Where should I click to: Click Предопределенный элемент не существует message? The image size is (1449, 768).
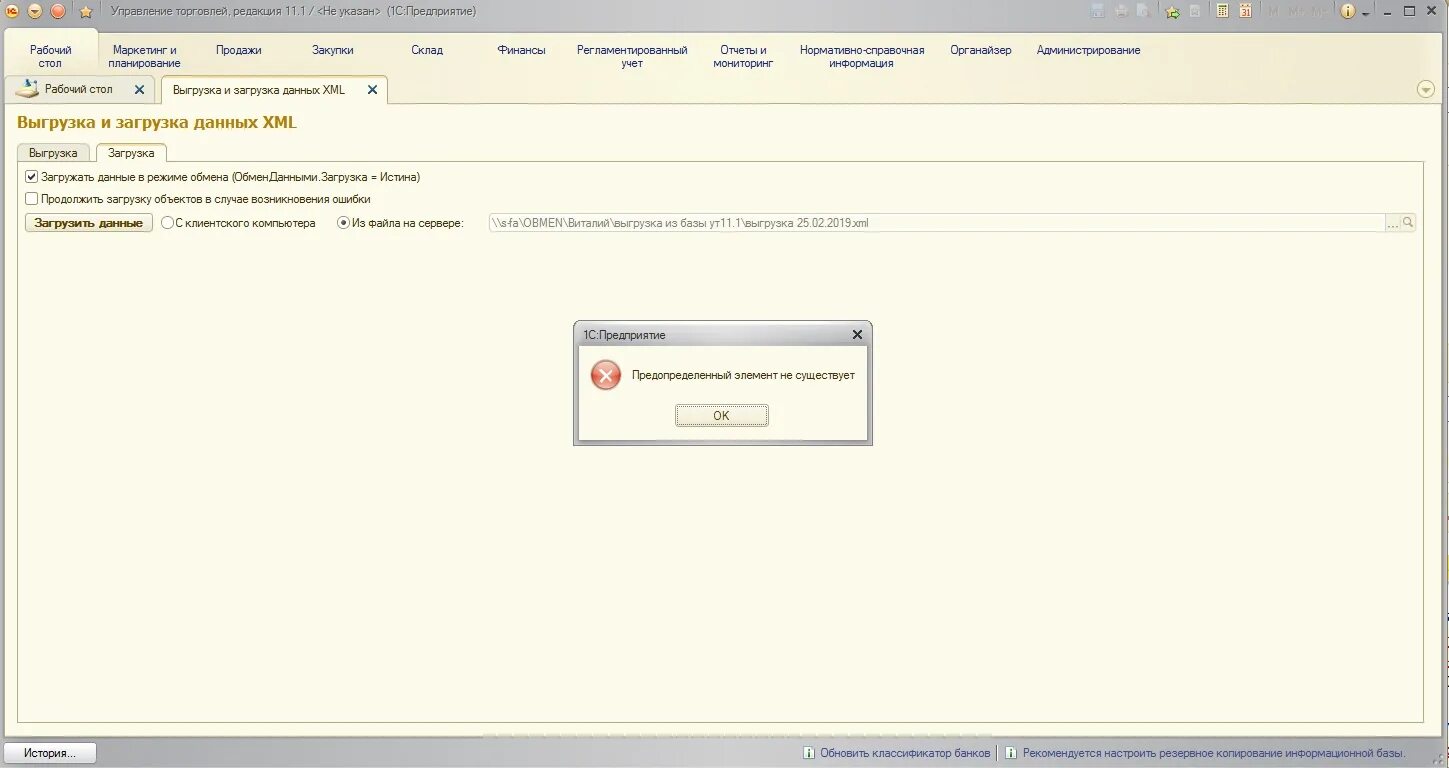[x=743, y=376]
